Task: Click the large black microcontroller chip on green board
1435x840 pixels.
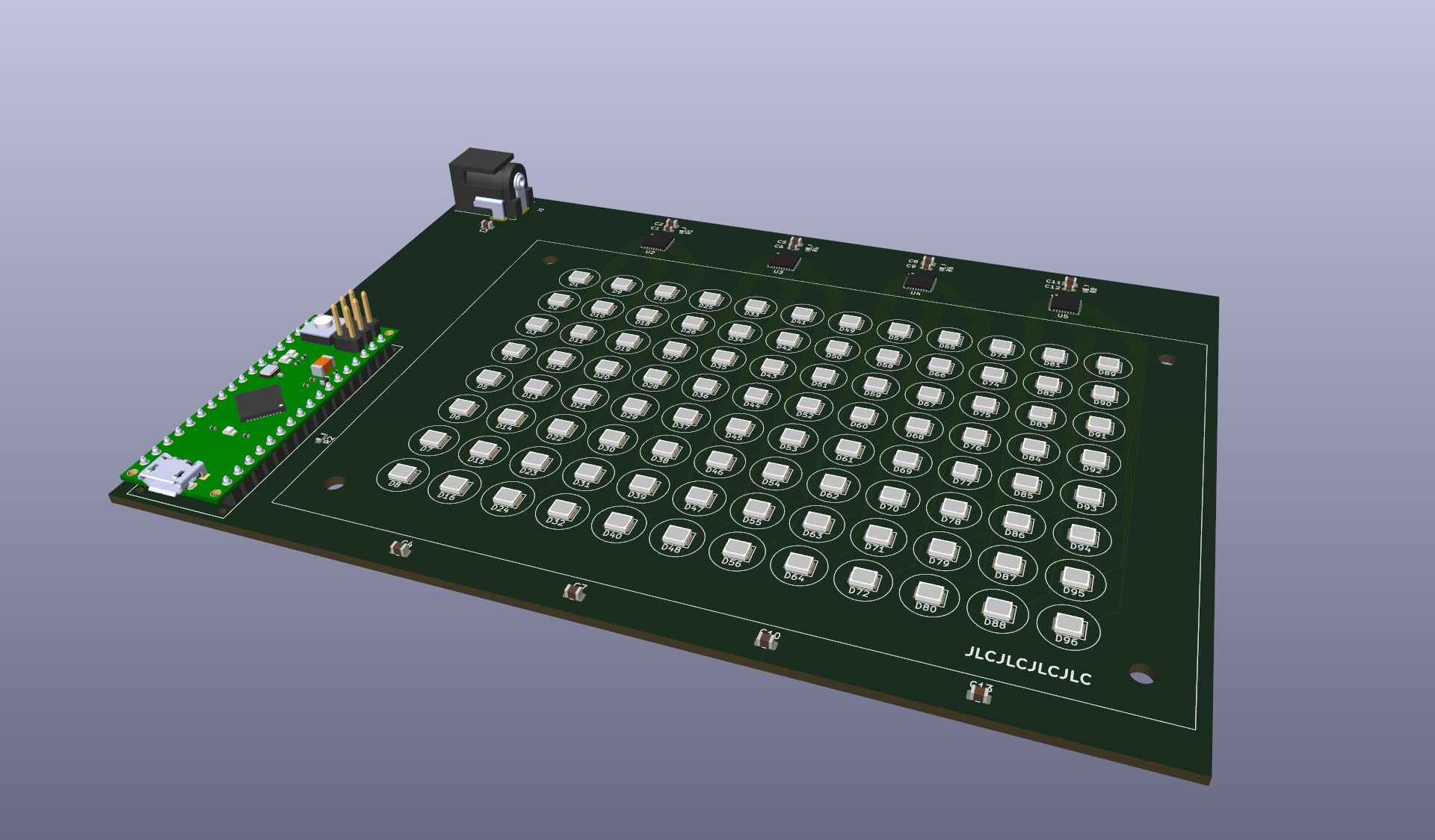Action: [260, 402]
